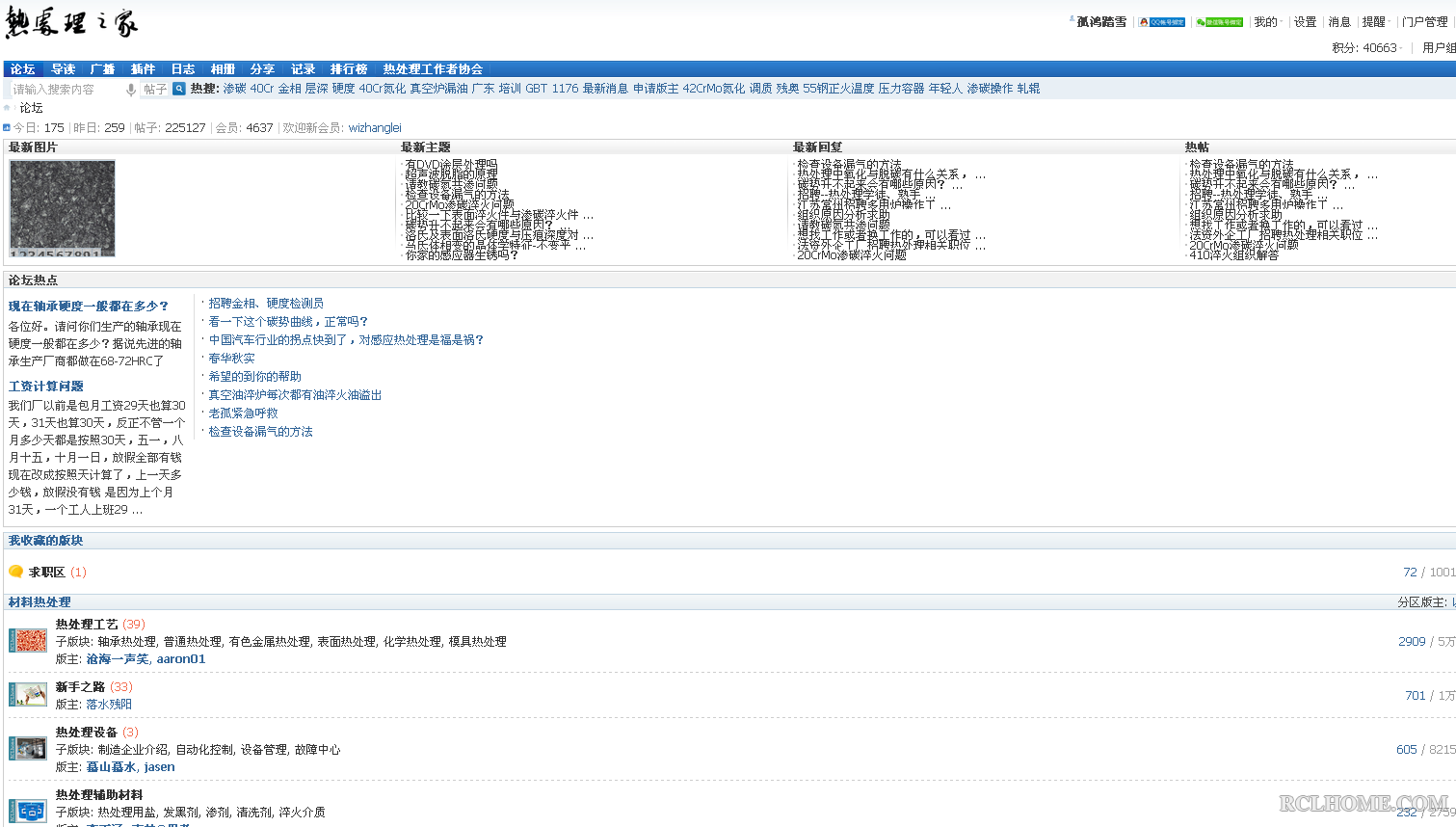Open the 新手之路 board title
This screenshot has width=1456, height=827.
pos(80,687)
